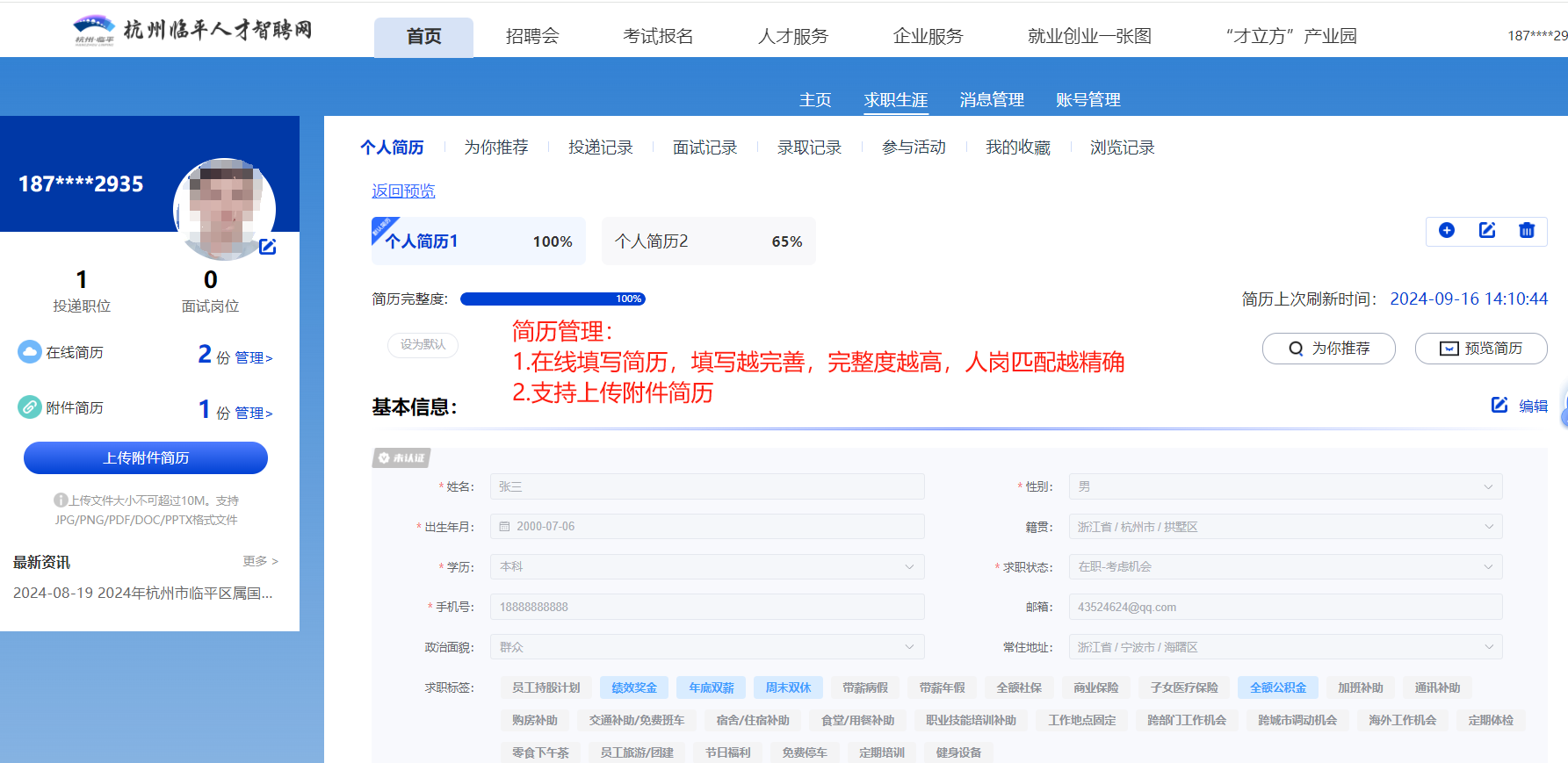Image resolution: width=1568 pixels, height=763 pixels.
Task: Select the 健身设备 tag
Action: [958, 752]
